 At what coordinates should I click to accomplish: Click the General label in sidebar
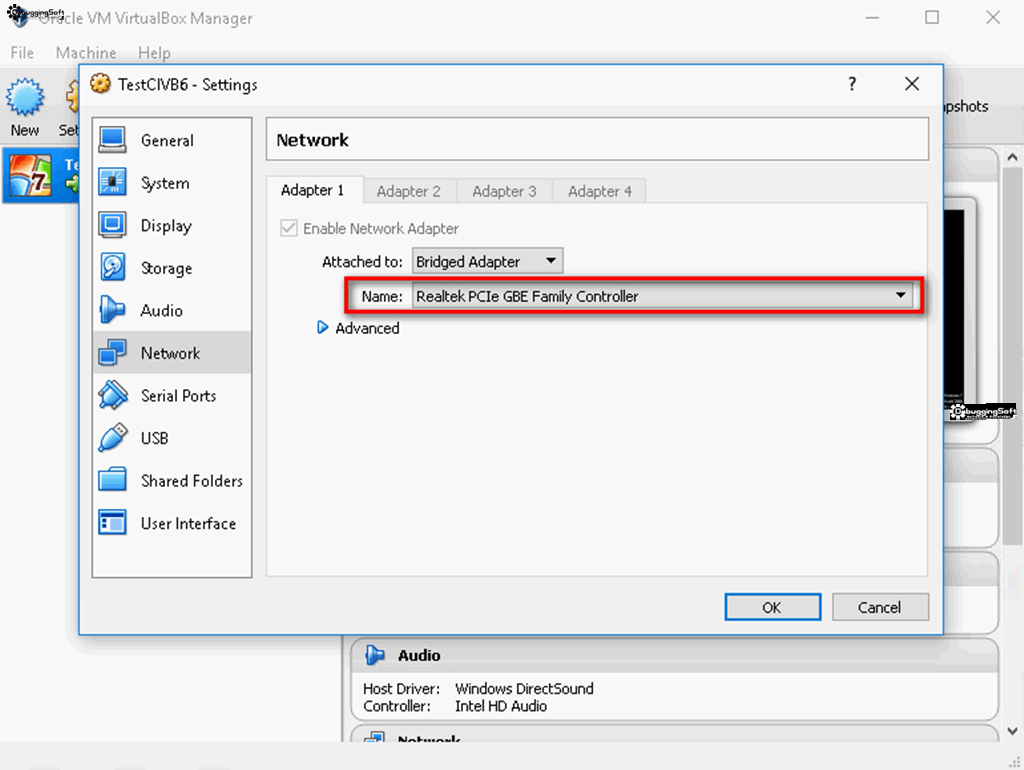[167, 140]
